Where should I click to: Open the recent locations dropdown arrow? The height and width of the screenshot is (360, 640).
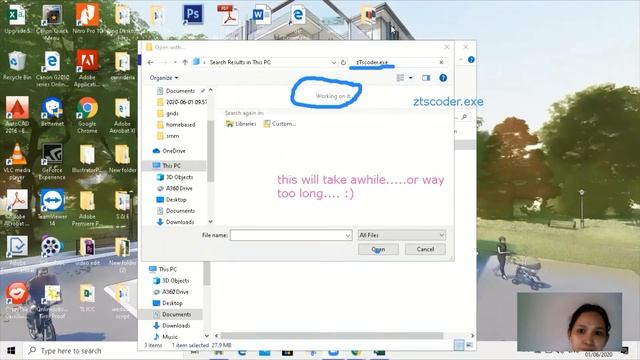pyautogui.click(x=175, y=62)
